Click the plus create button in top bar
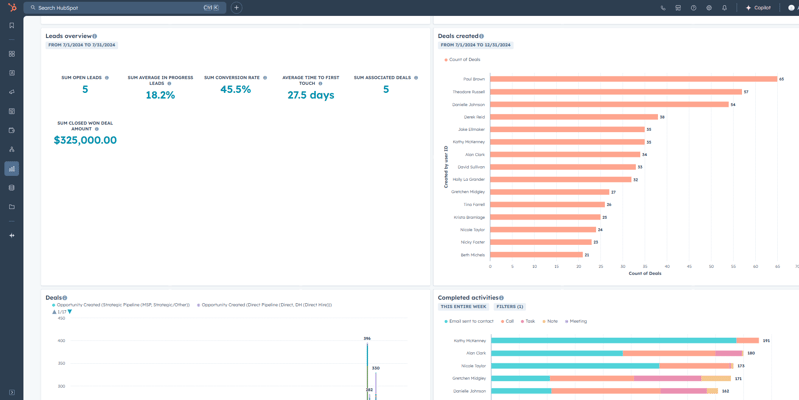 click(236, 8)
